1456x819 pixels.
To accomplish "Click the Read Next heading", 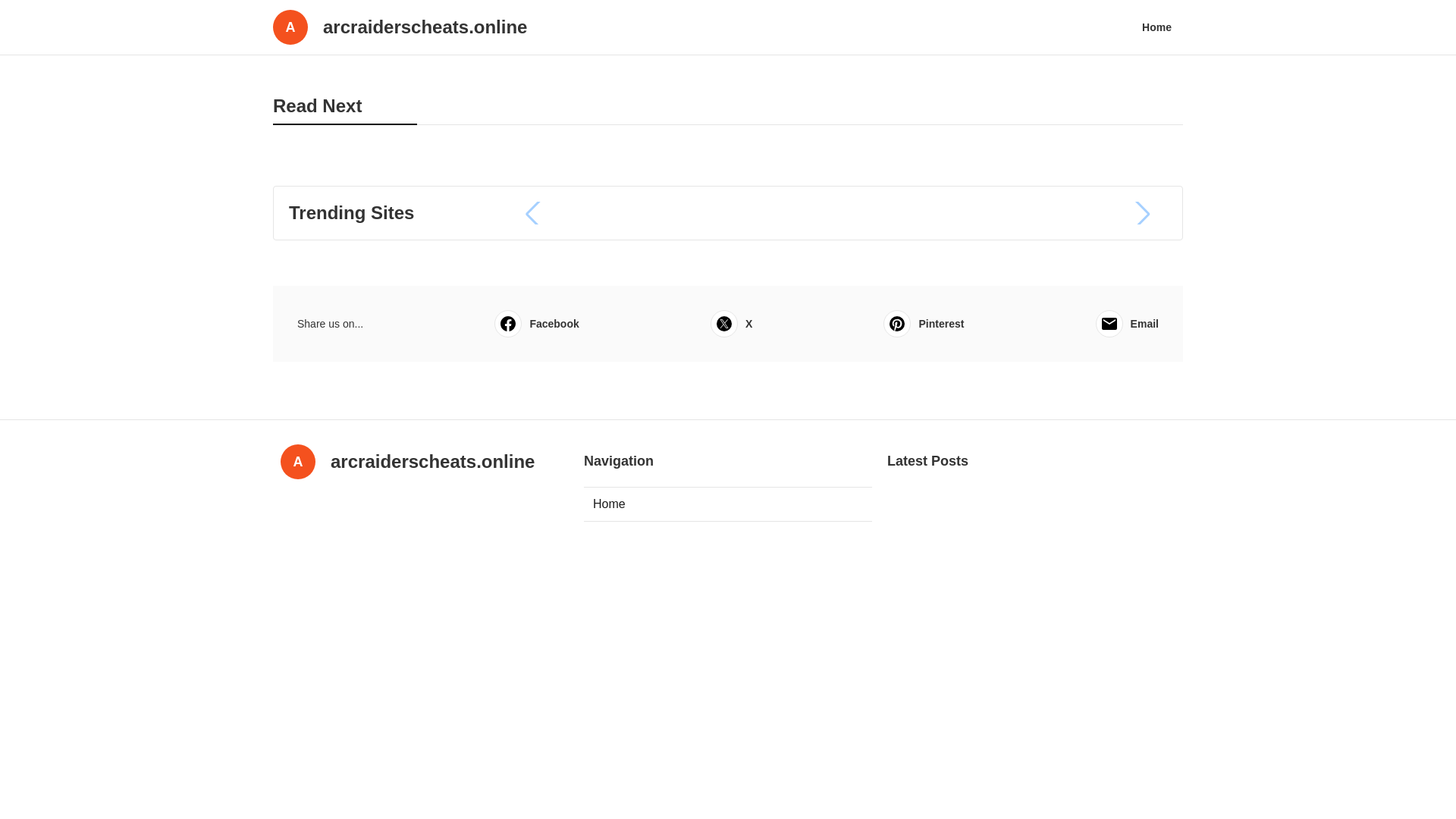I will (x=317, y=106).
